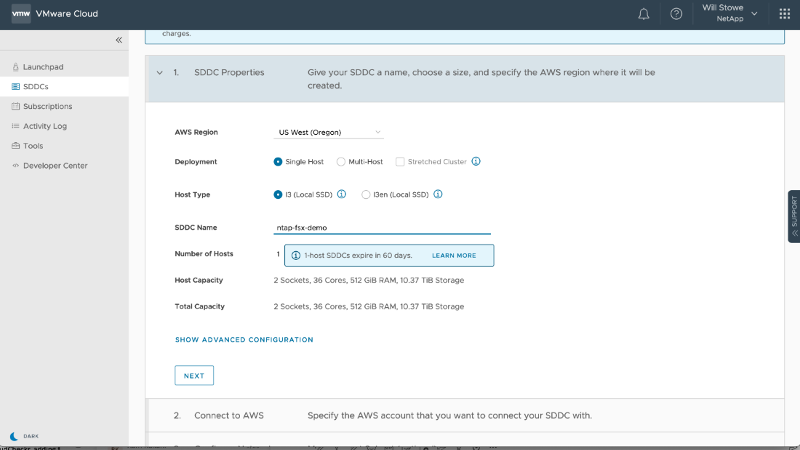Open the Will Stowe account menu
800x450 pixels.
(x=729, y=13)
